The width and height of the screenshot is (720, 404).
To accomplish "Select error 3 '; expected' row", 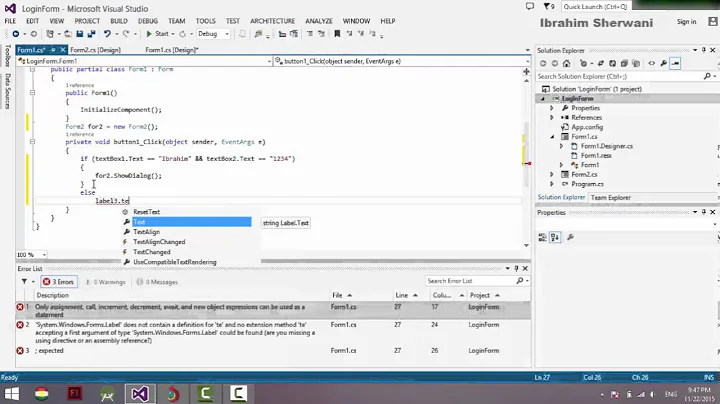I will point(273,351).
